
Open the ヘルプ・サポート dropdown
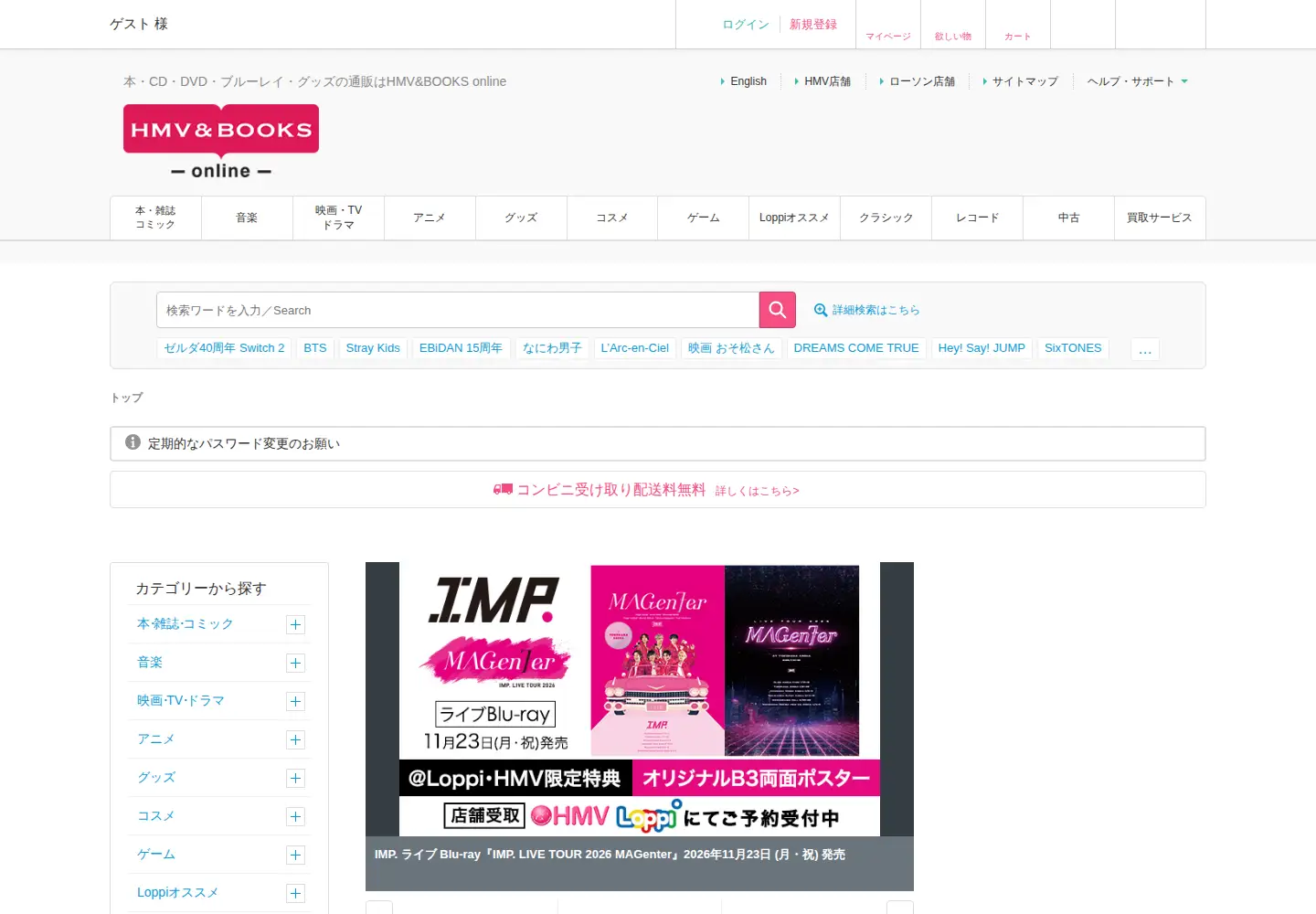[x=1137, y=81]
